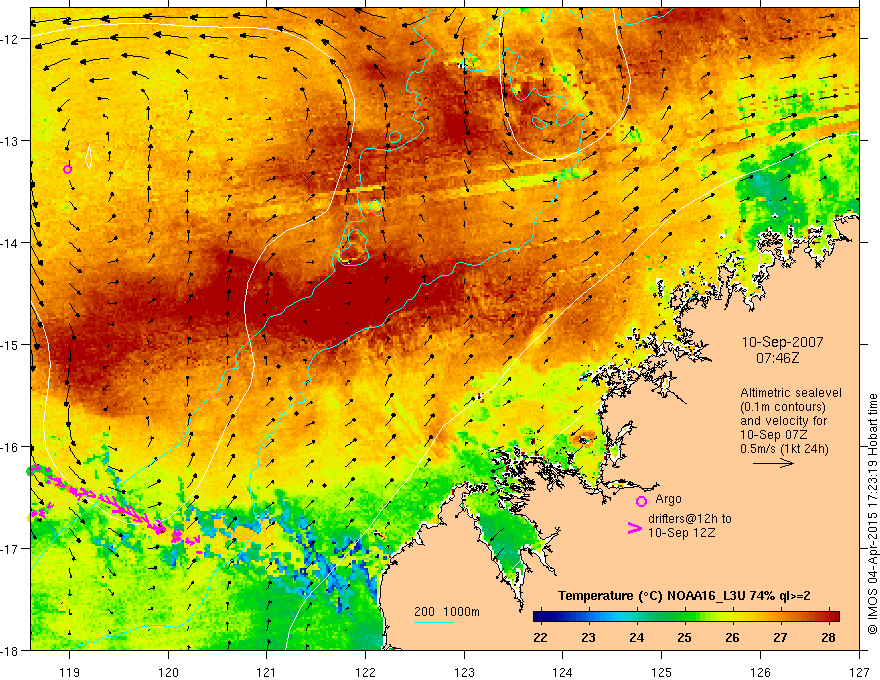
Task: Click the colorbar value 28
Action: coord(828,637)
